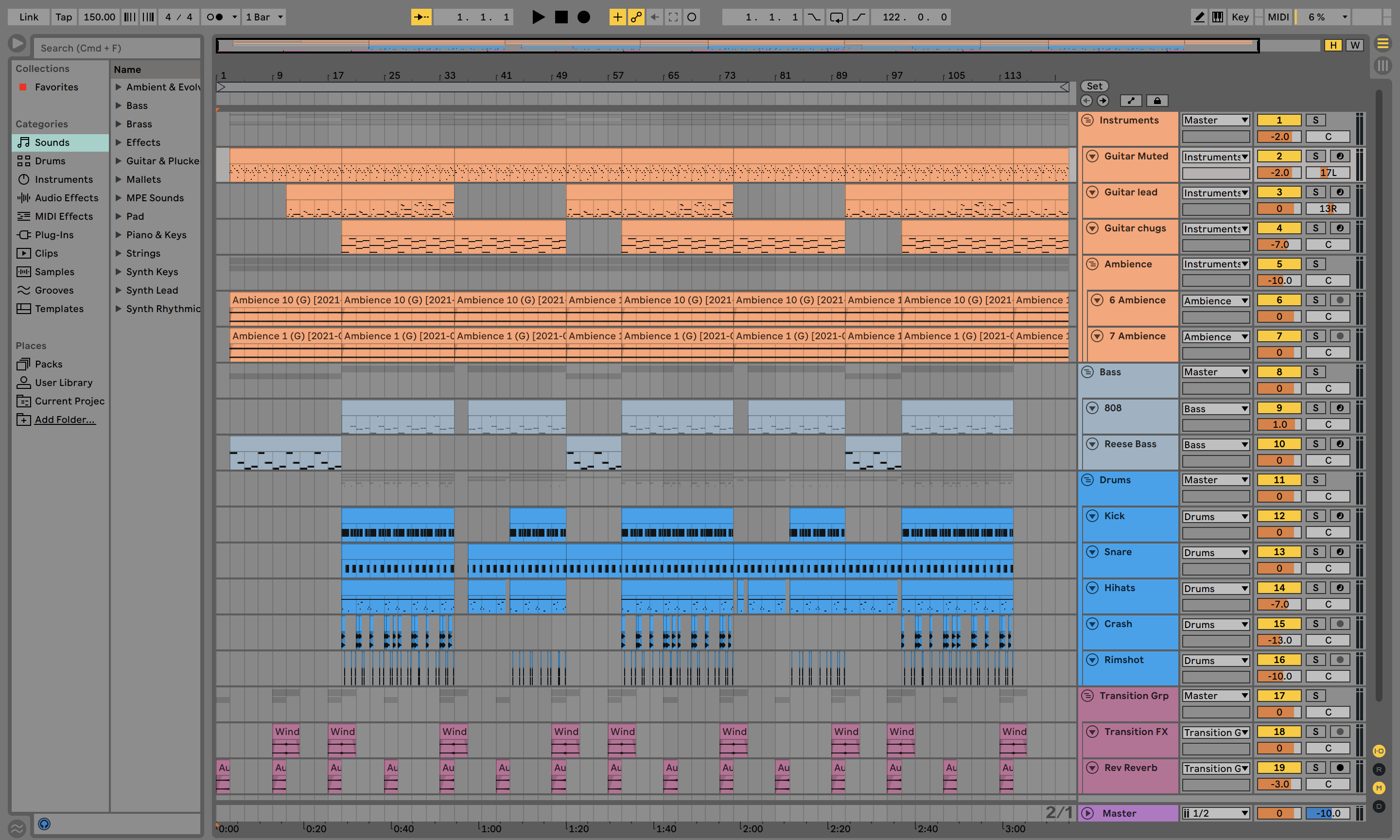
Task: Enable Draw Mode pencil icon
Action: click(x=1199, y=17)
